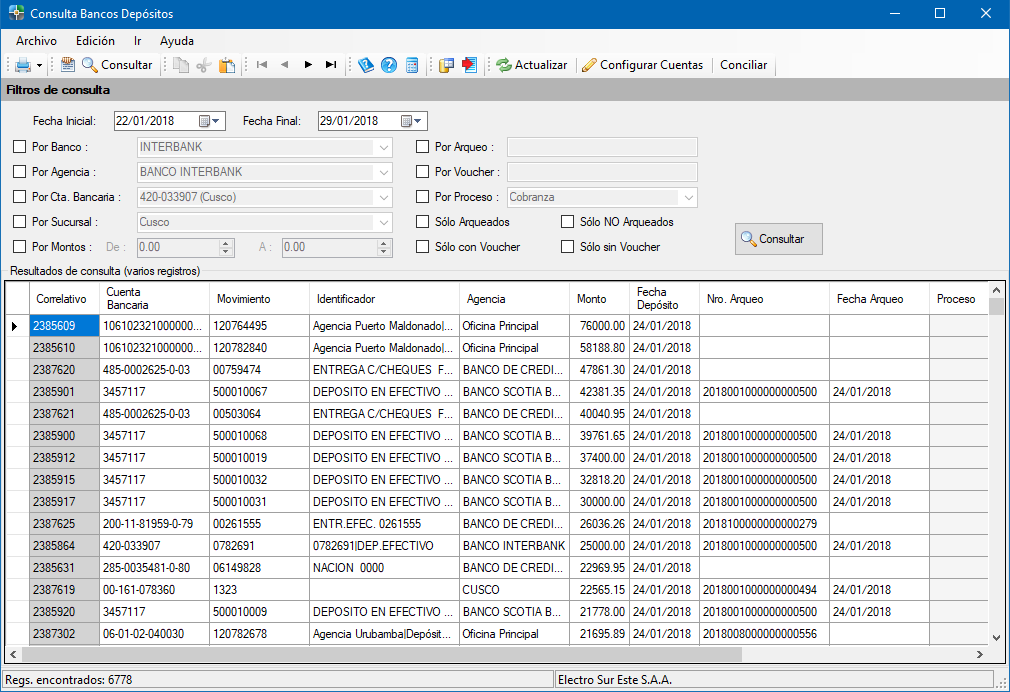Open the Archivo menu

click(x=36, y=41)
